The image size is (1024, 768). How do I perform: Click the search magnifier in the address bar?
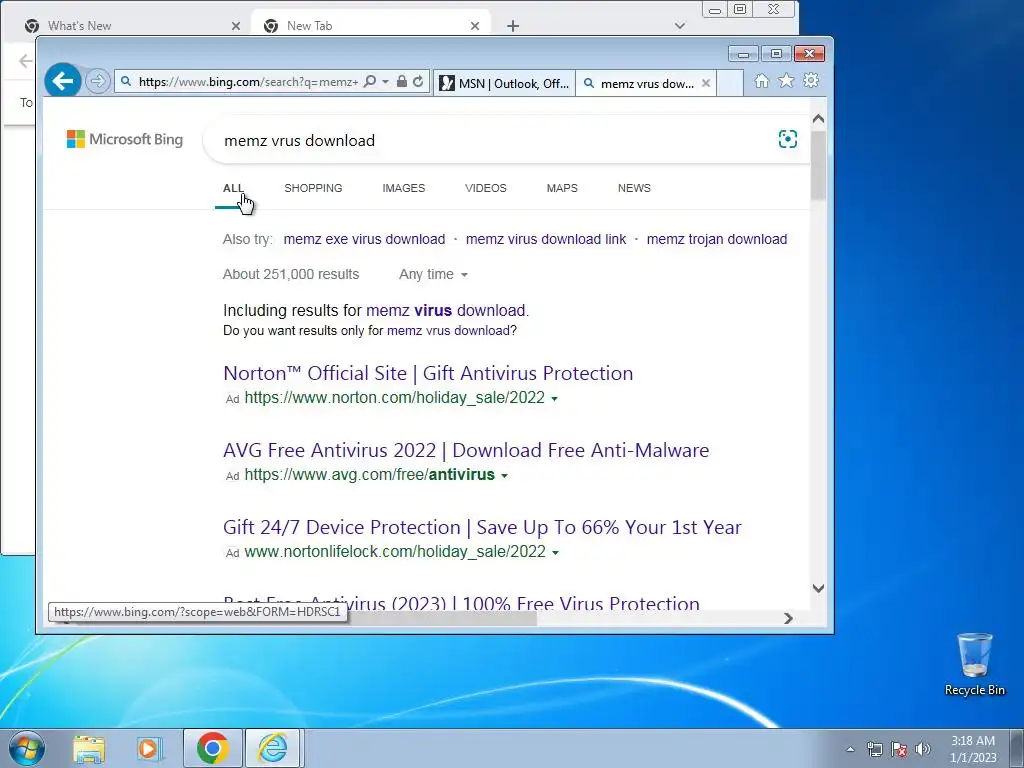tap(370, 82)
